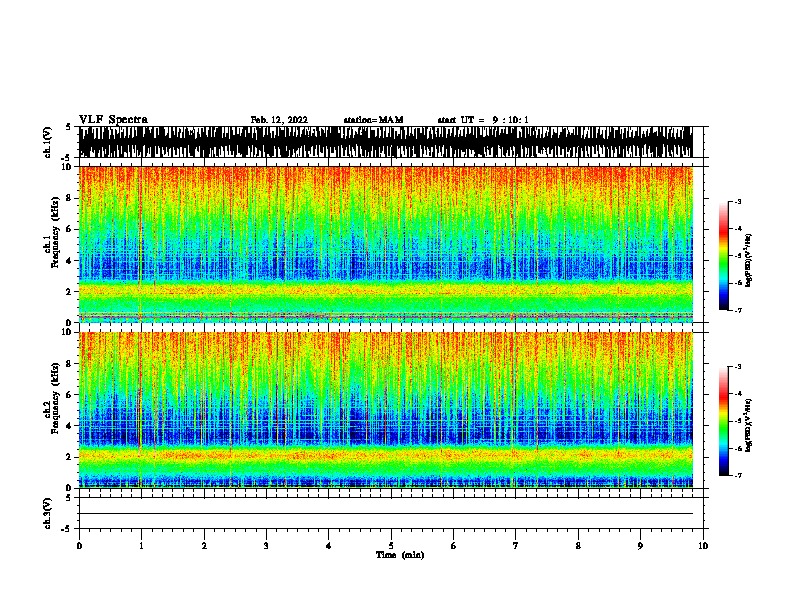
Task: Click the "-3" value atop ch.1 color bar
Action: point(738,202)
